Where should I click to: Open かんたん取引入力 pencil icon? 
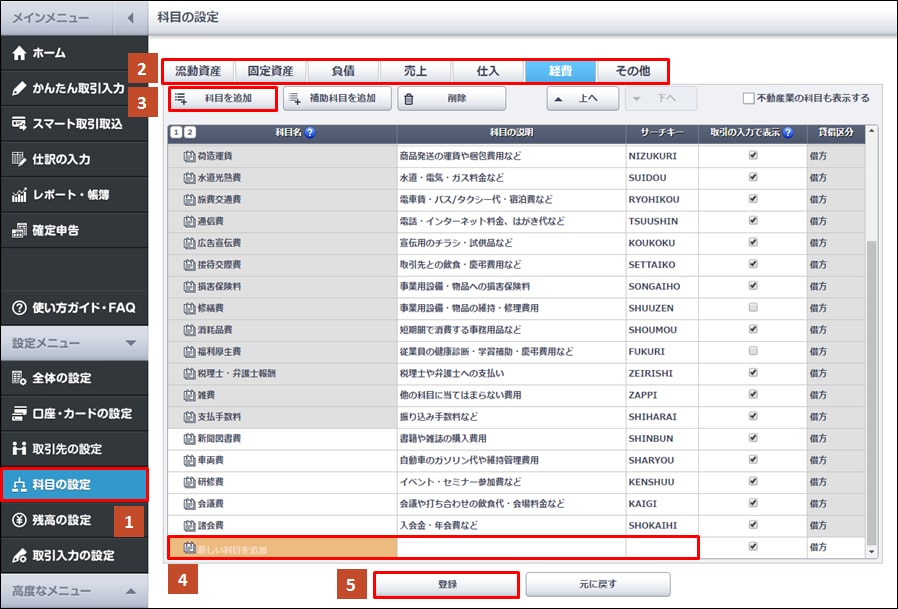tap(19, 88)
